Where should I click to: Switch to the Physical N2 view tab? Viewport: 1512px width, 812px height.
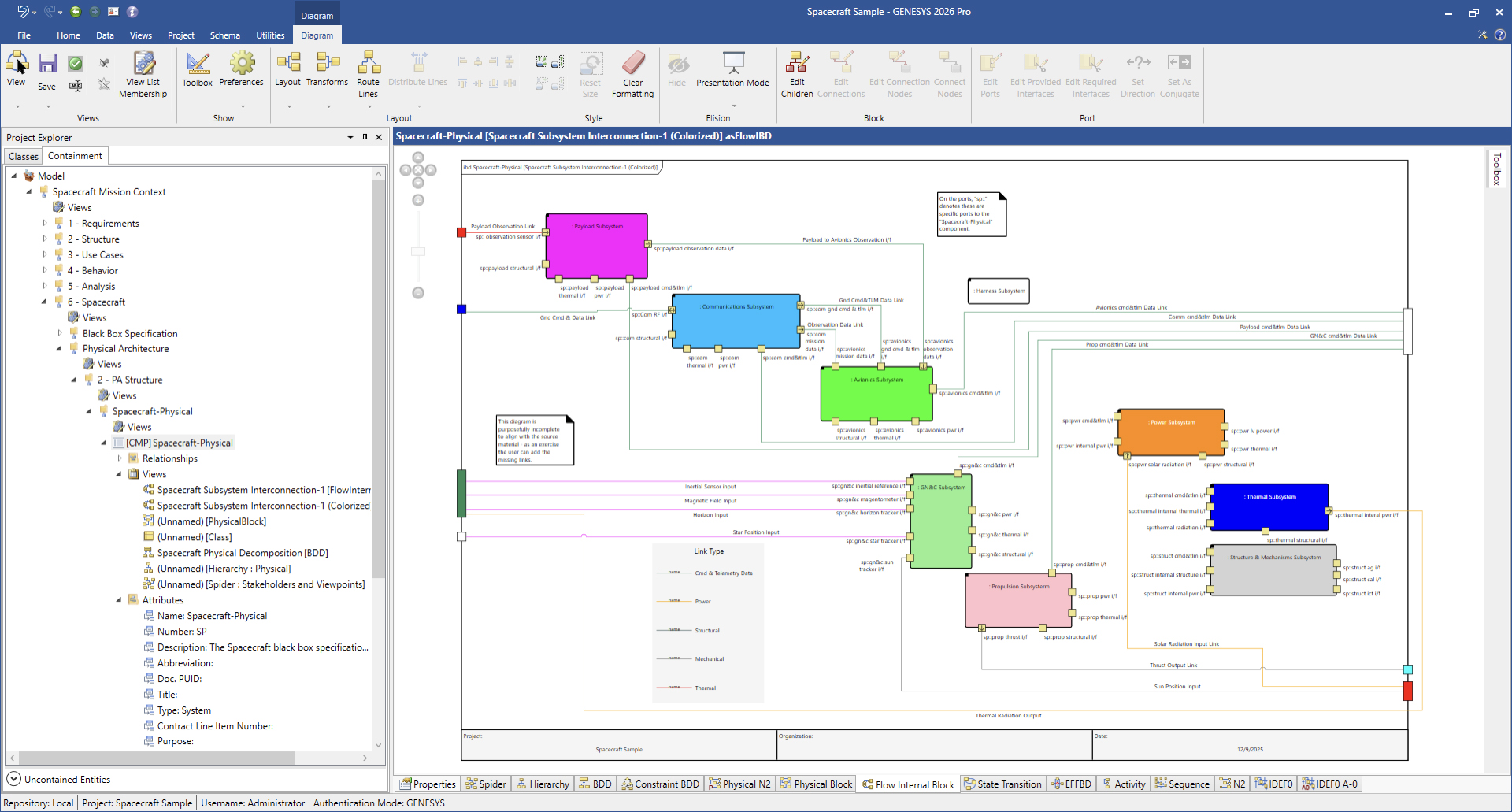click(x=739, y=784)
